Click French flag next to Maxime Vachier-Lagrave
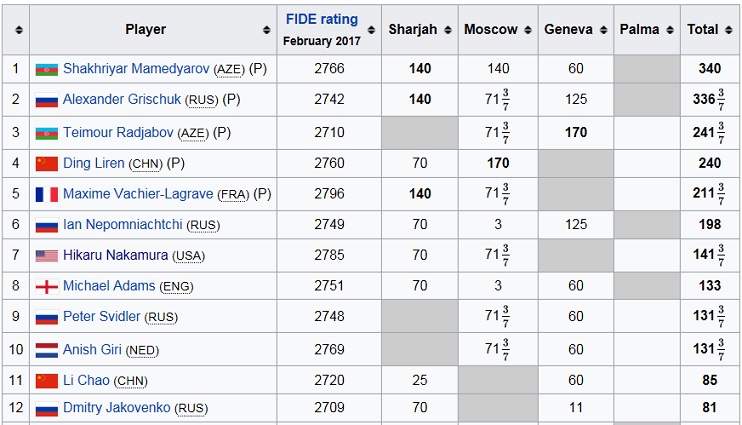 pyautogui.click(x=46, y=194)
